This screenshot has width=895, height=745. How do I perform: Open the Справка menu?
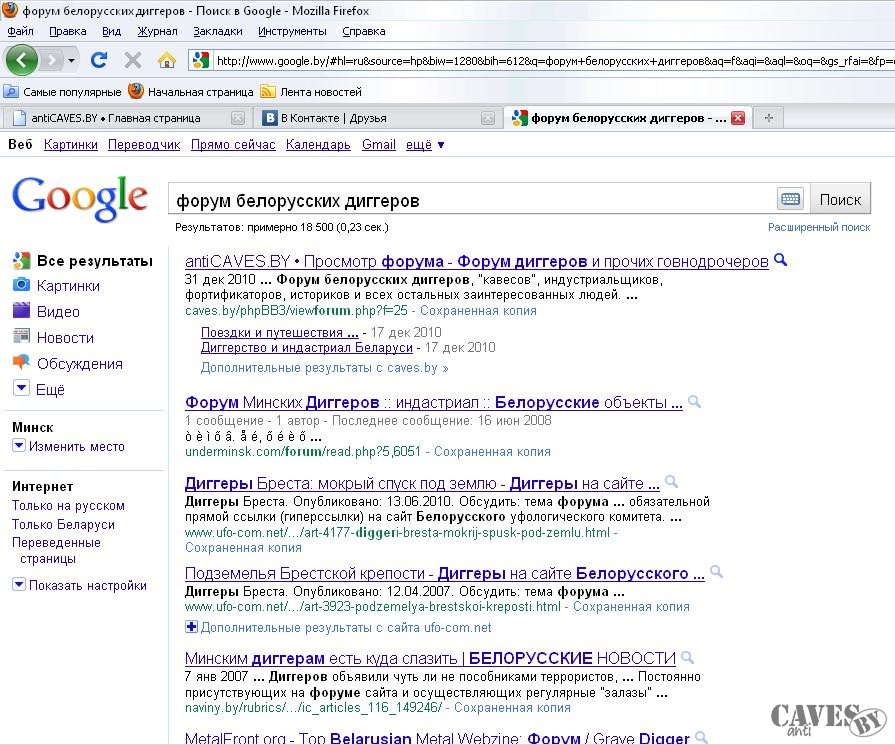(x=364, y=31)
